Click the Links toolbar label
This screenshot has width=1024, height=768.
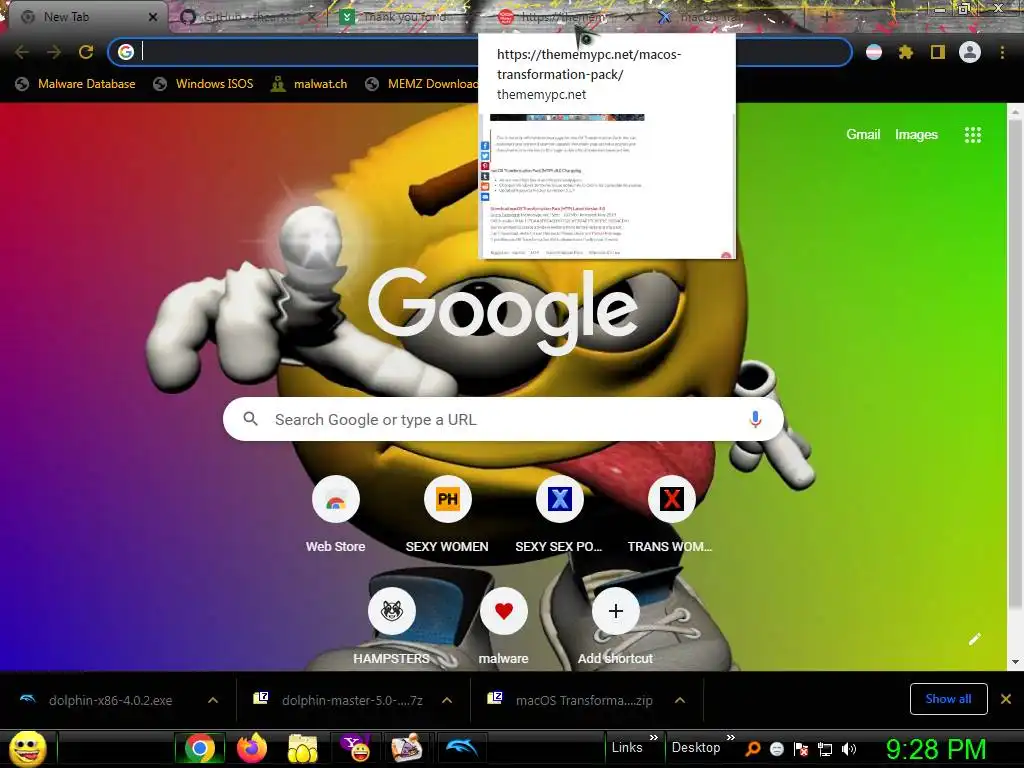[626, 747]
